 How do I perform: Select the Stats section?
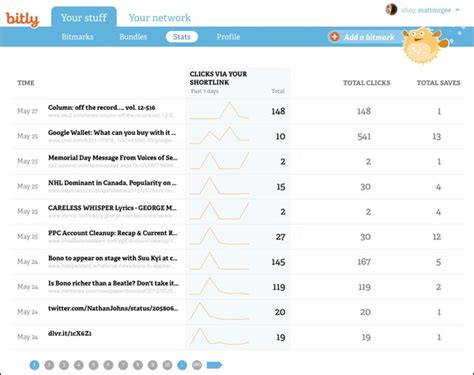tap(182, 37)
